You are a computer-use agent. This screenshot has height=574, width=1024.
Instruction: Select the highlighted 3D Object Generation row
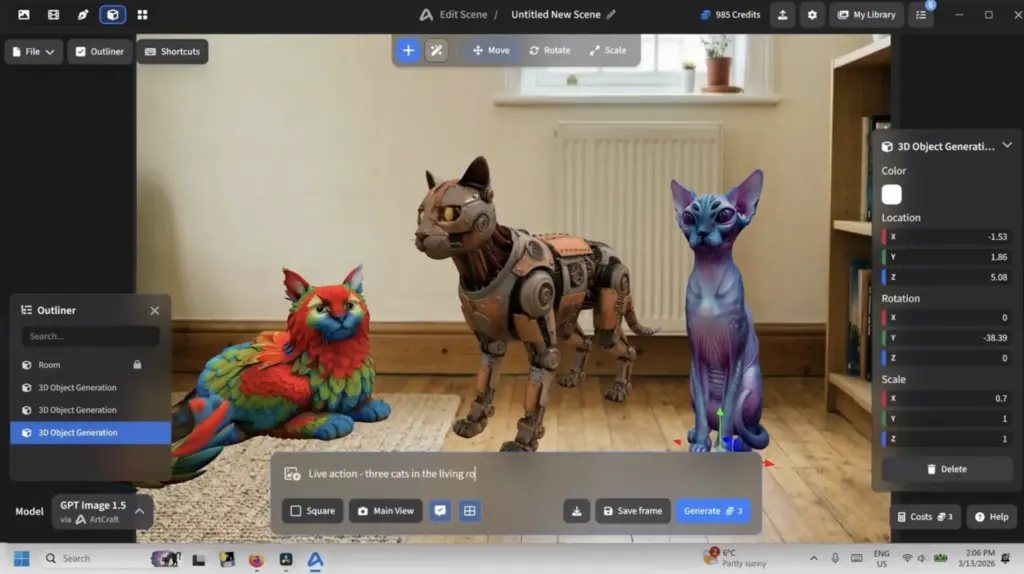point(91,433)
